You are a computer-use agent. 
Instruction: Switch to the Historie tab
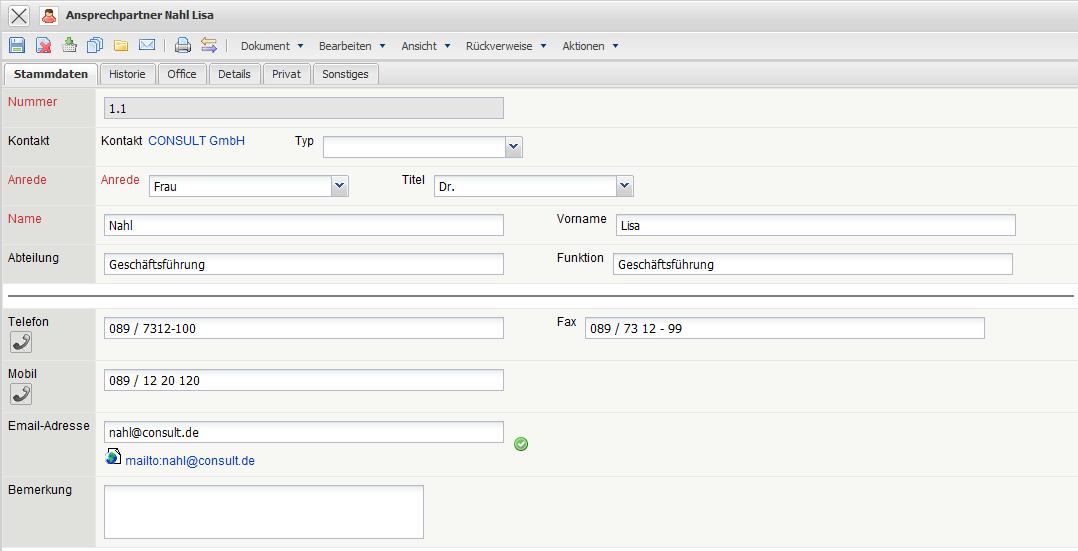127,74
